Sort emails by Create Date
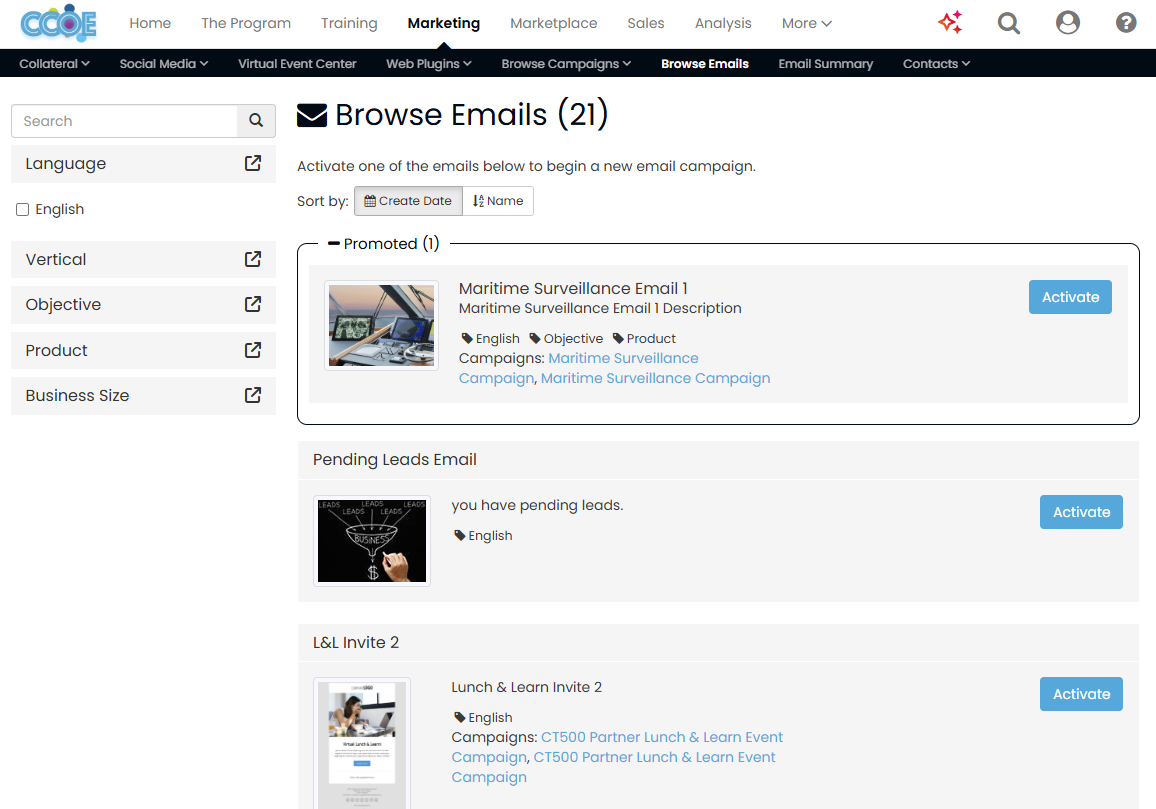This screenshot has width=1156, height=809. [408, 201]
